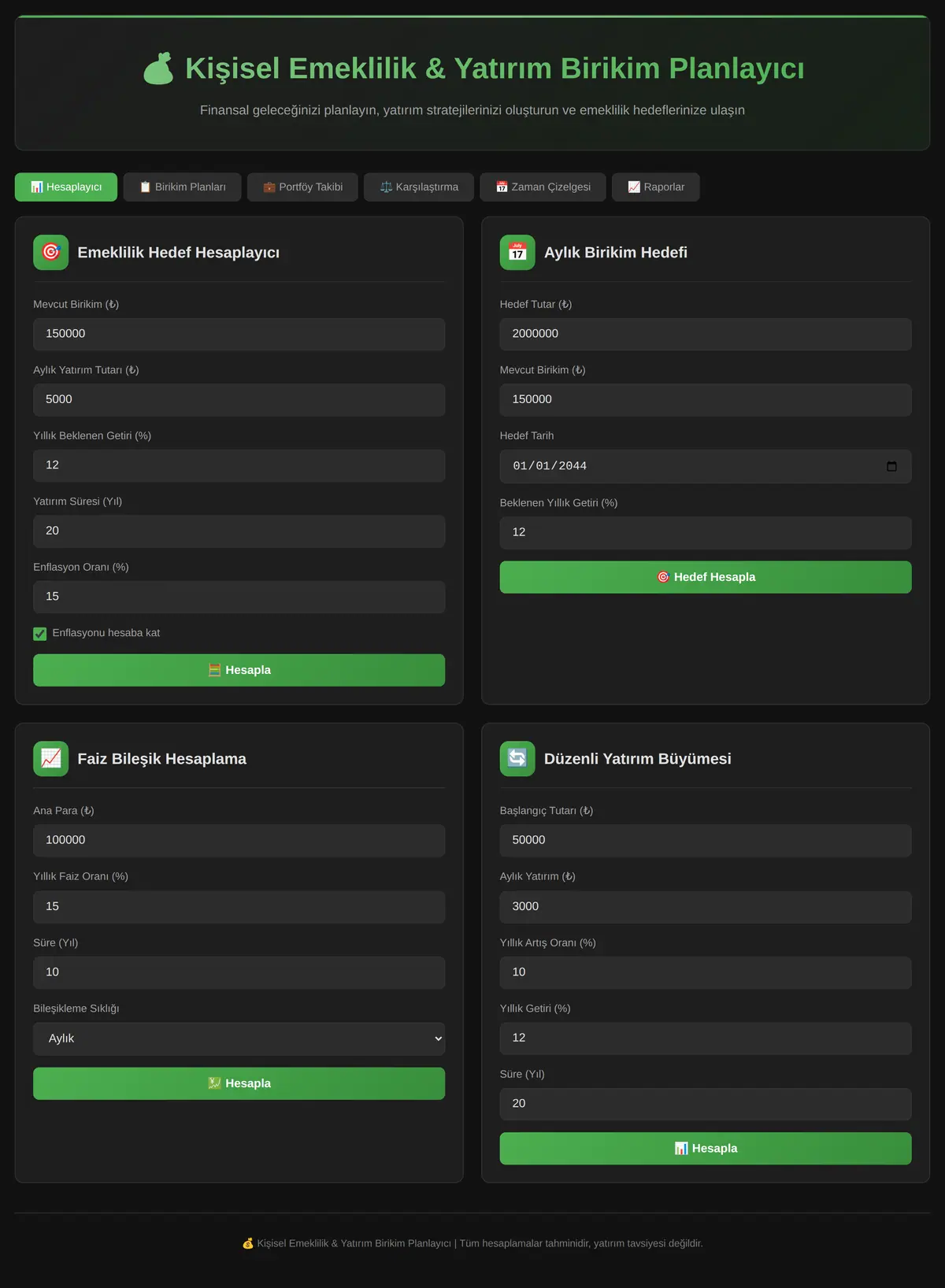Click the Yıllık Beklenen Getiri field
The height and width of the screenshot is (1288, 945).
point(239,465)
